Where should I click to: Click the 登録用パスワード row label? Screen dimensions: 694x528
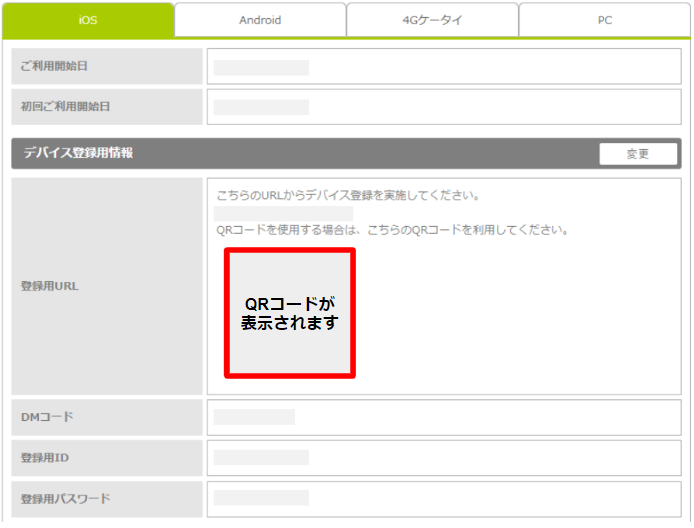[x=65, y=498]
